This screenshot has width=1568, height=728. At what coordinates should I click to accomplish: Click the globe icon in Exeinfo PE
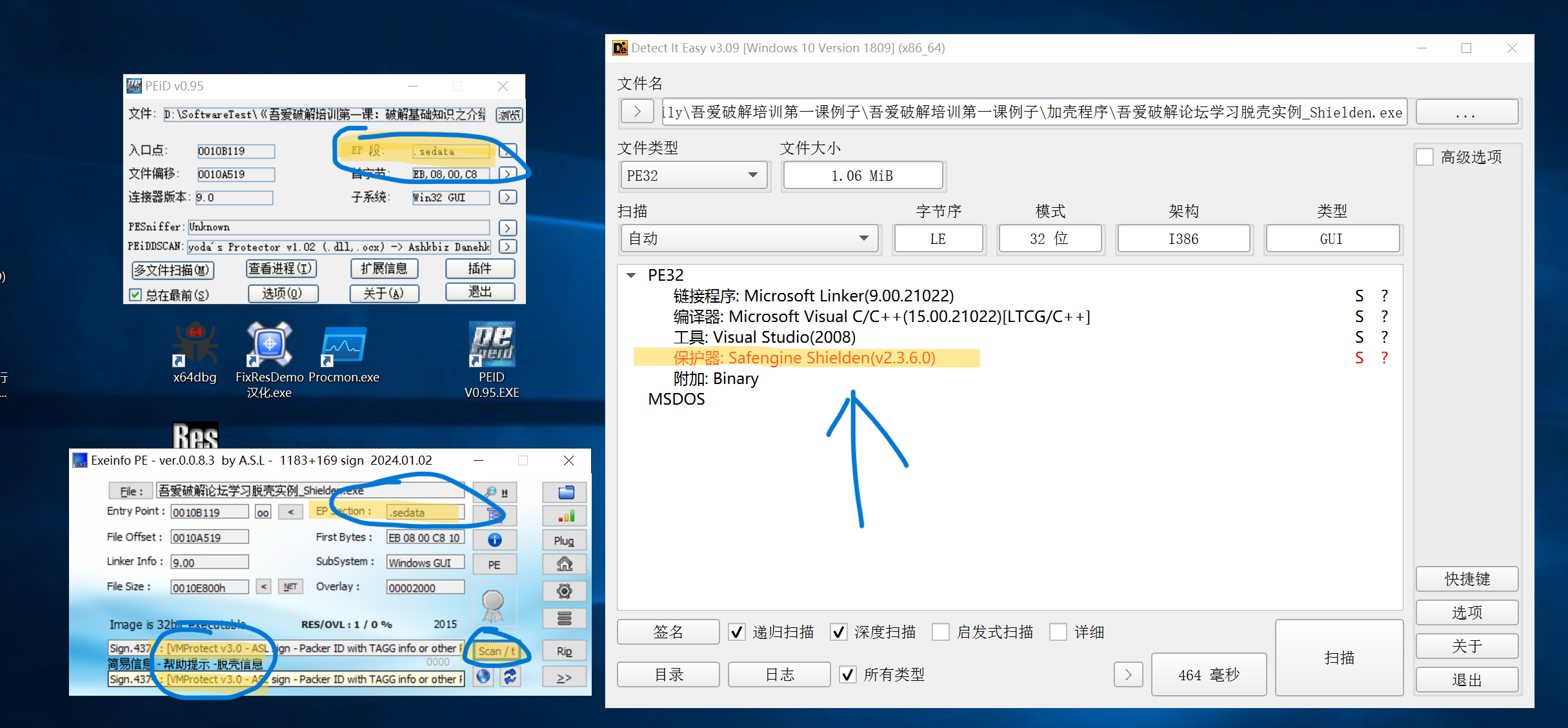pos(484,676)
